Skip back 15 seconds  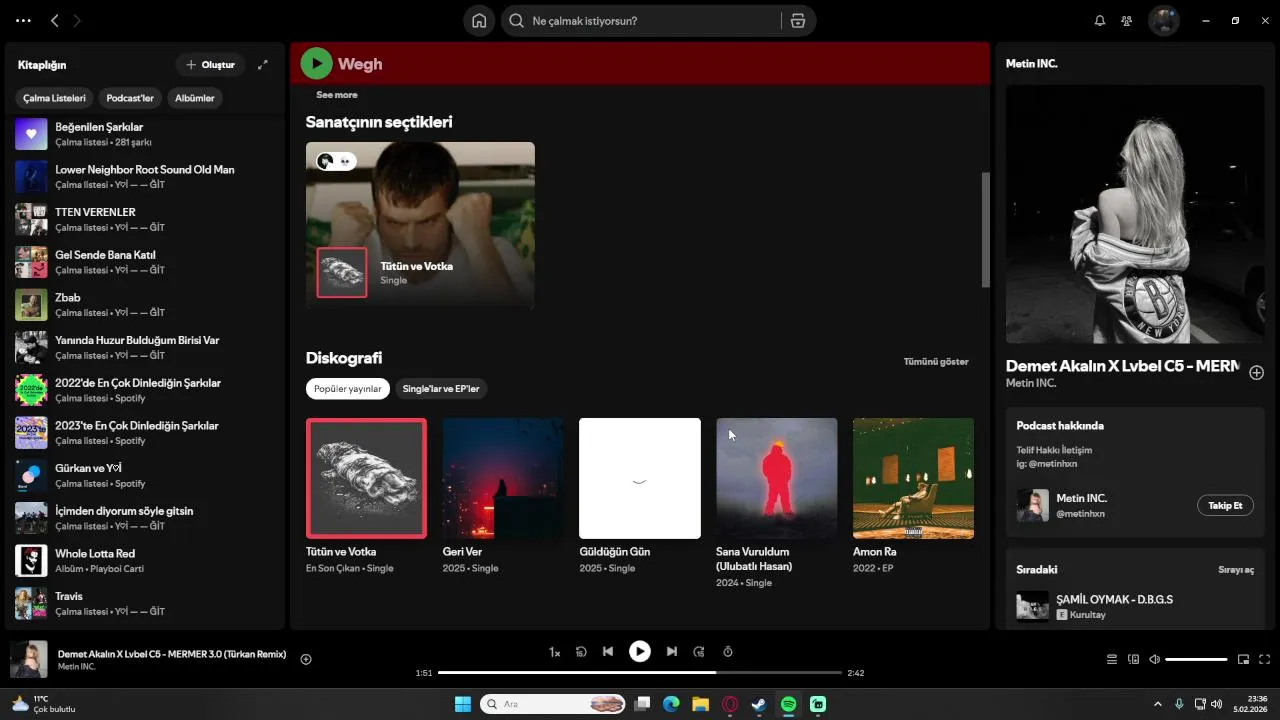coord(581,652)
